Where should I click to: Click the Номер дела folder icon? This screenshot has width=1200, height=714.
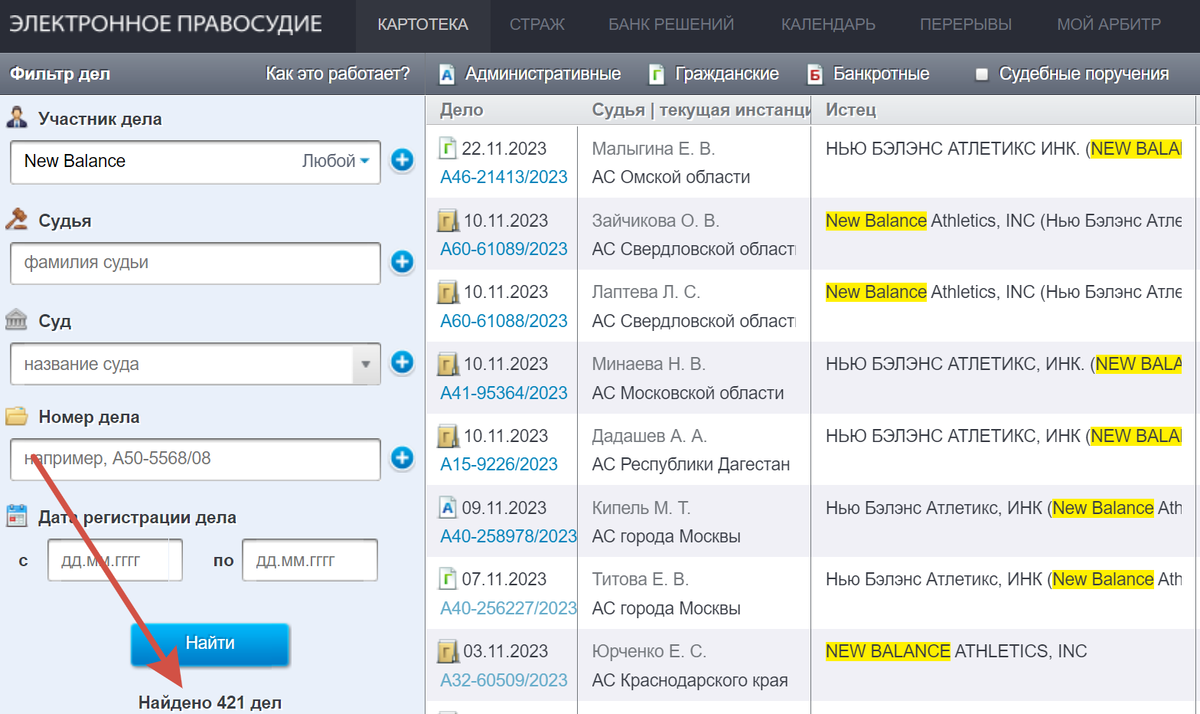[16, 416]
